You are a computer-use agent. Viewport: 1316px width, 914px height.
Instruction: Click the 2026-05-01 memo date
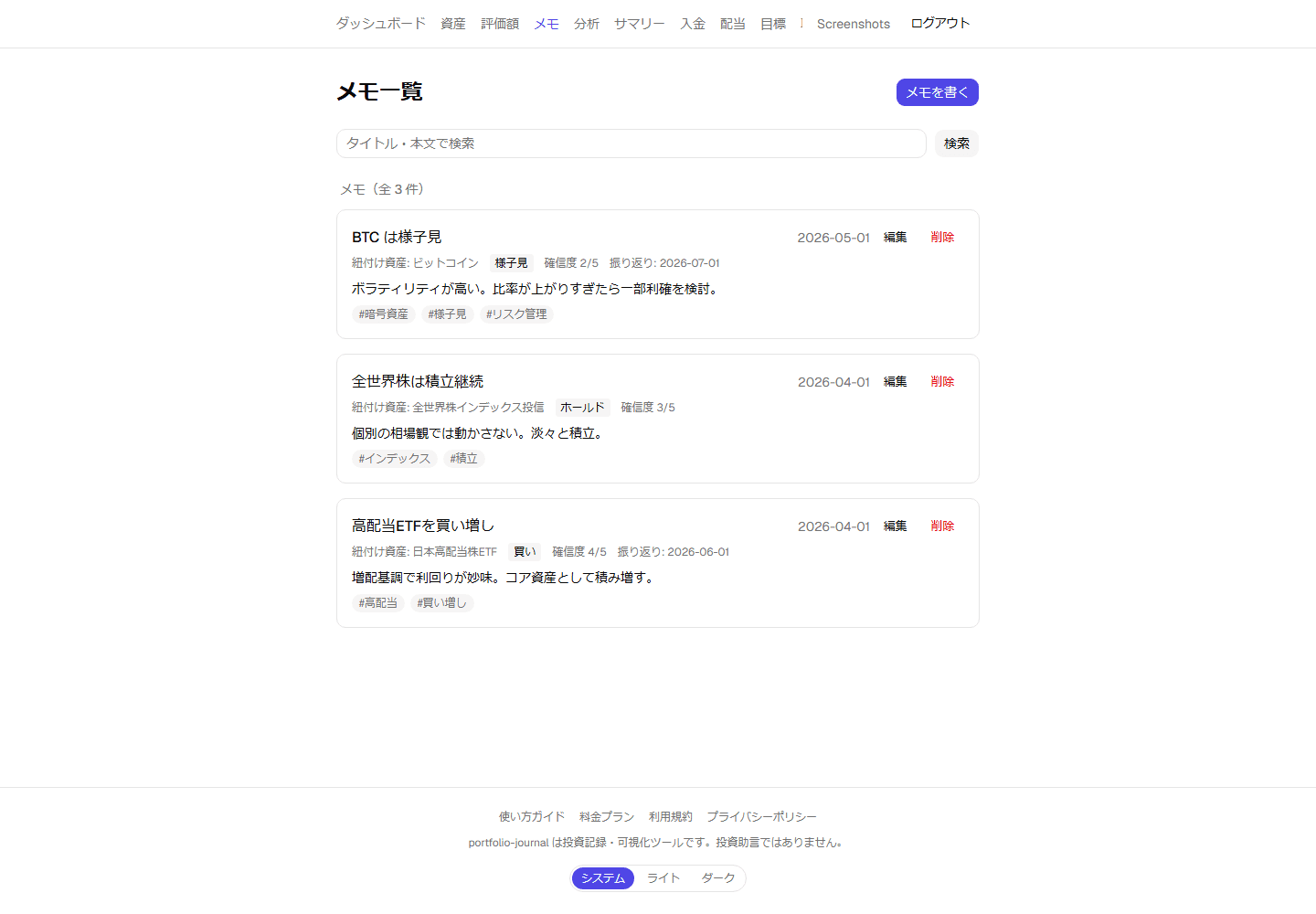[833, 238]
